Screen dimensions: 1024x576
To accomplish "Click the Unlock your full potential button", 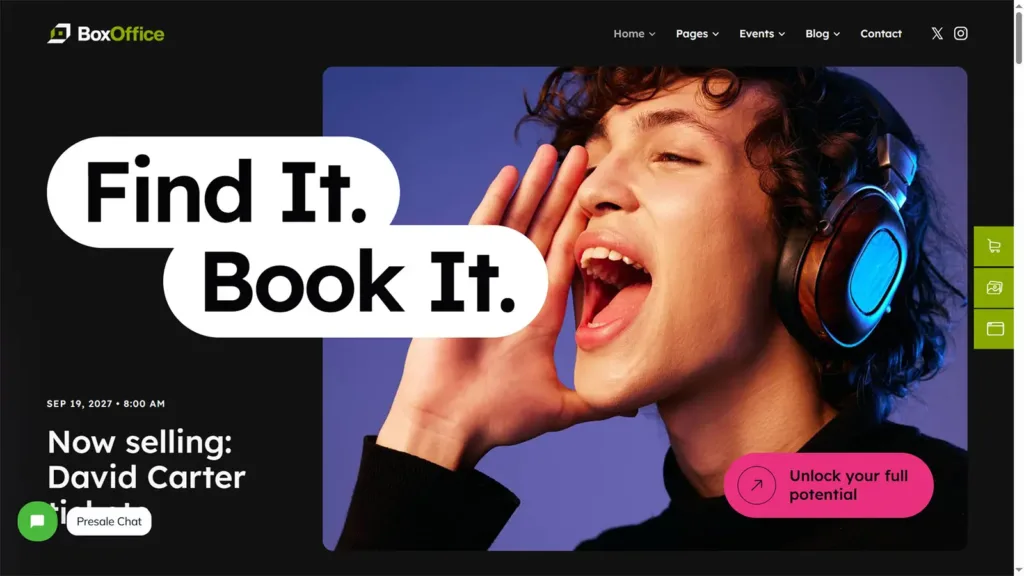I will click(828, 485).
